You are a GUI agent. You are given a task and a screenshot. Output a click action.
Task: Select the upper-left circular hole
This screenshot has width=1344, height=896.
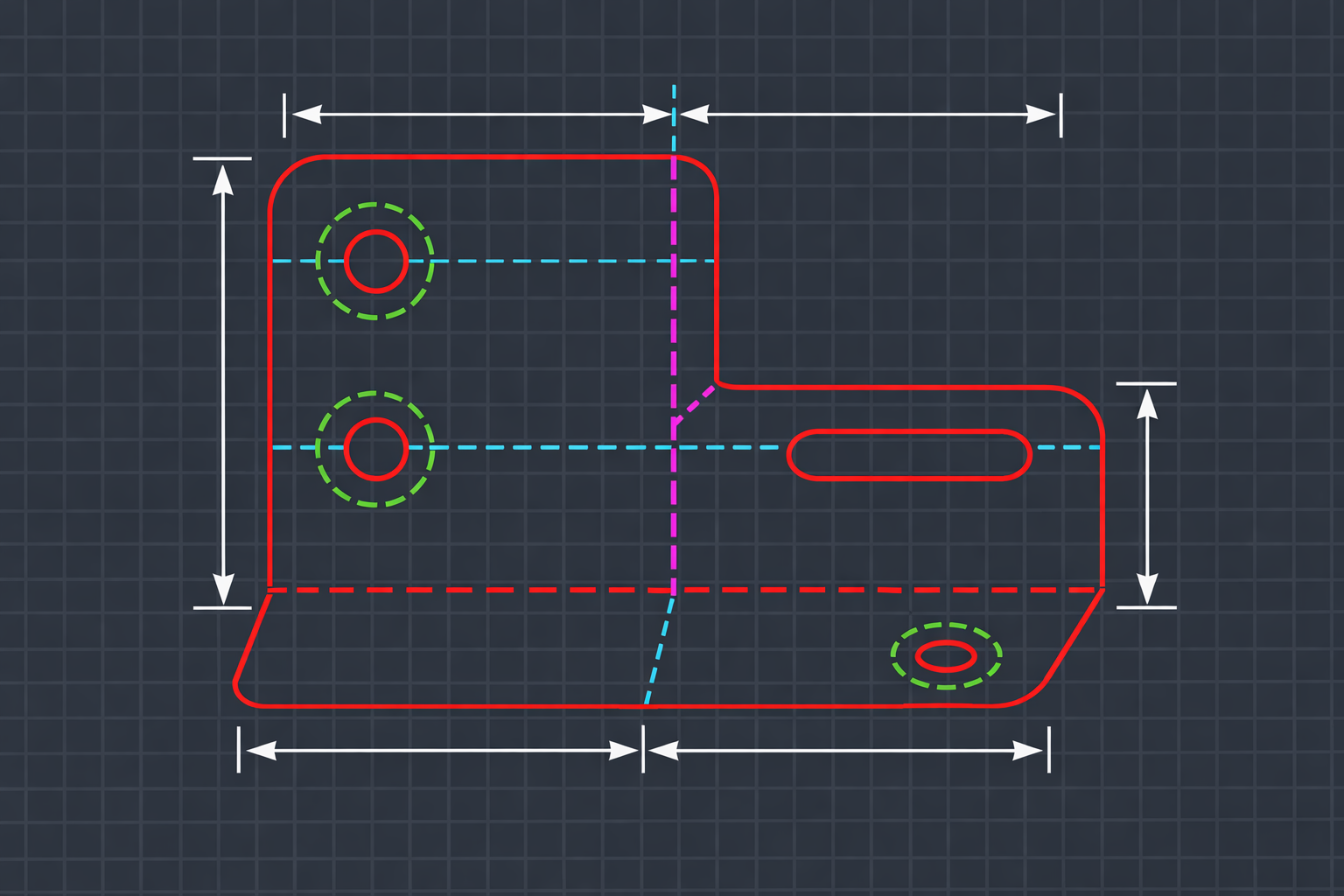pyautogui.click(x=376, y=260)
